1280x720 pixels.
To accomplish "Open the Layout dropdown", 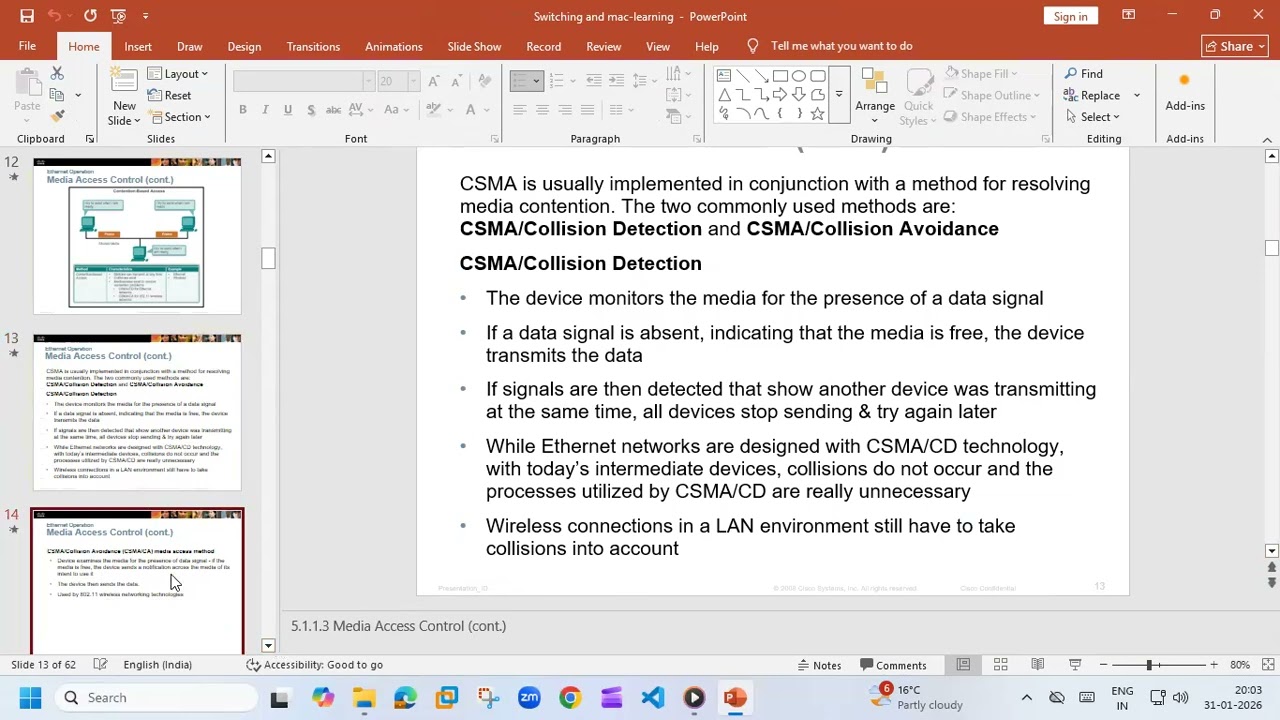I will click(178, 74).
